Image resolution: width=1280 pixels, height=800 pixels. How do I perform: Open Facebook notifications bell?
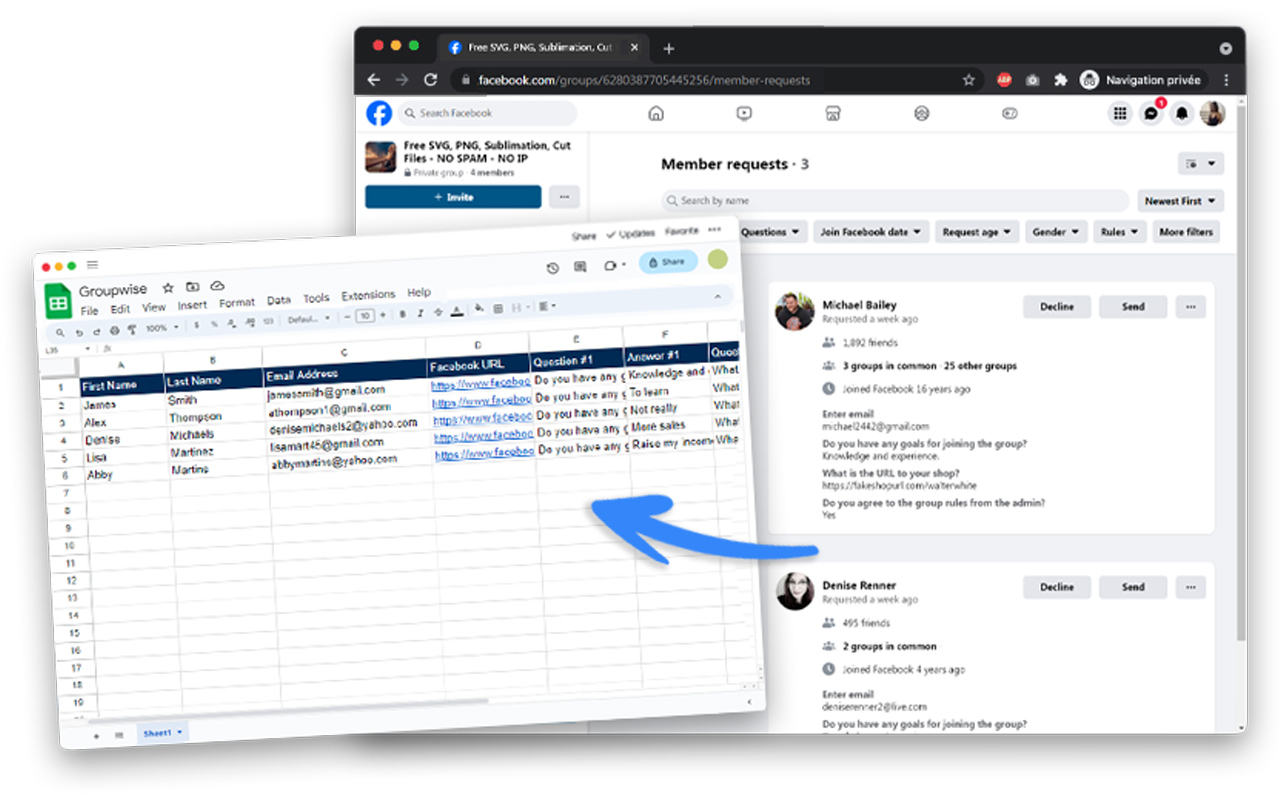tap(1182, 113)
